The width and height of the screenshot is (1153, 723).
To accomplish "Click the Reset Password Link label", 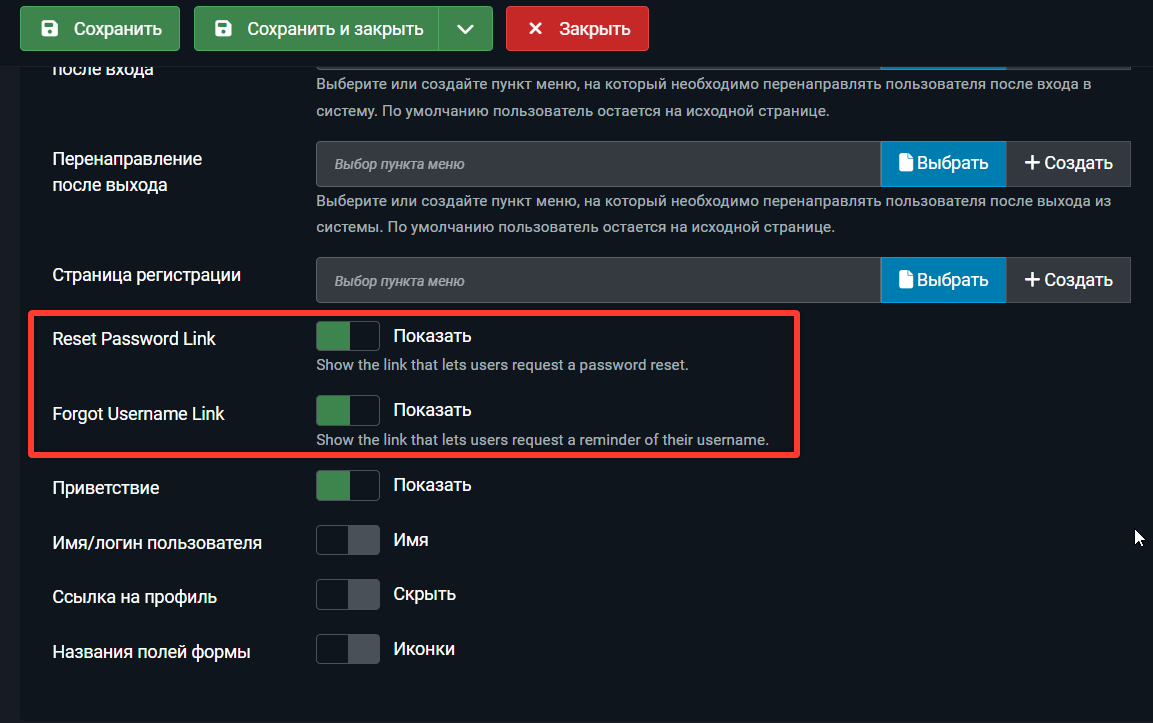I will click(x=134, y=339).
